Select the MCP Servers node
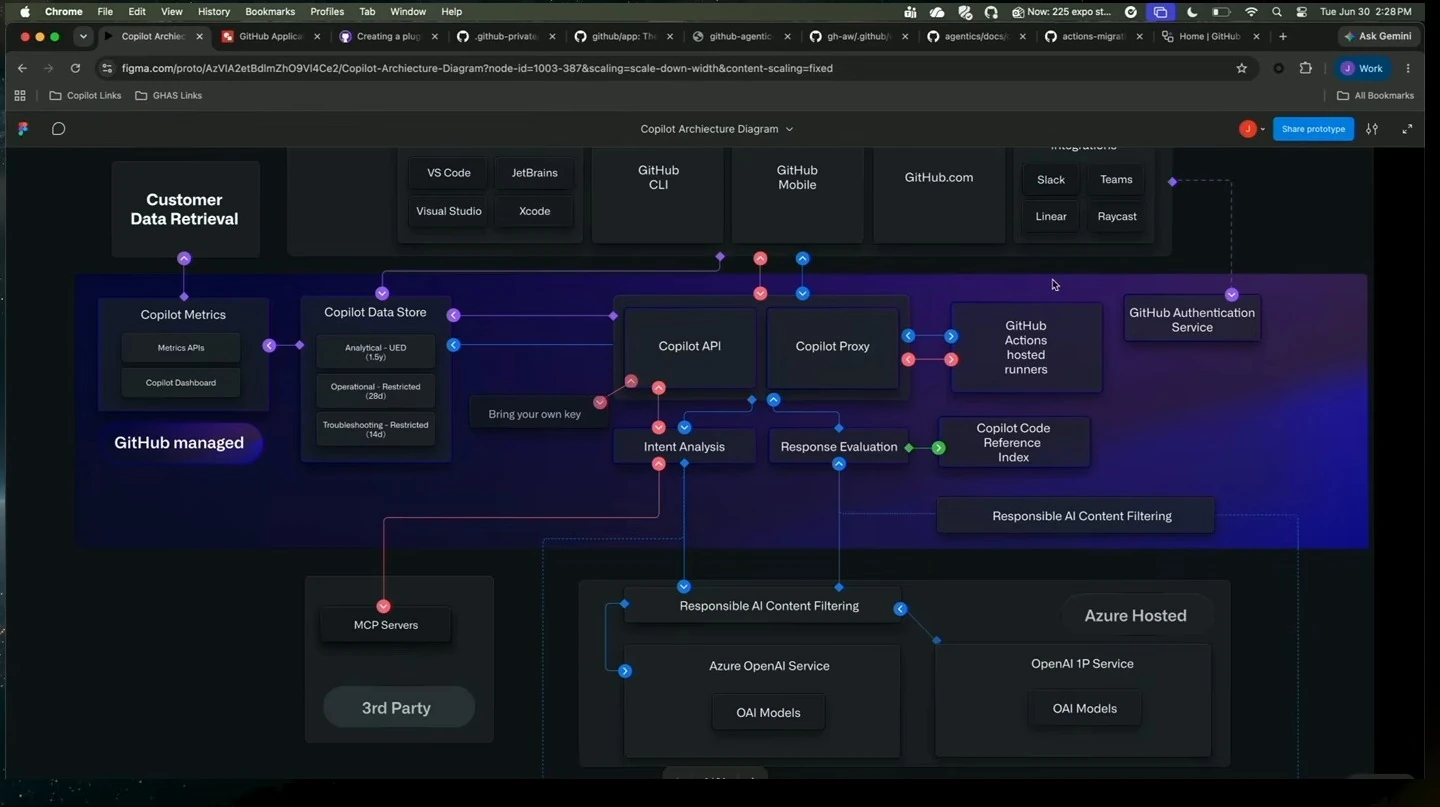This screenshot has width=1440, height=807. click(x=385, y=625)
